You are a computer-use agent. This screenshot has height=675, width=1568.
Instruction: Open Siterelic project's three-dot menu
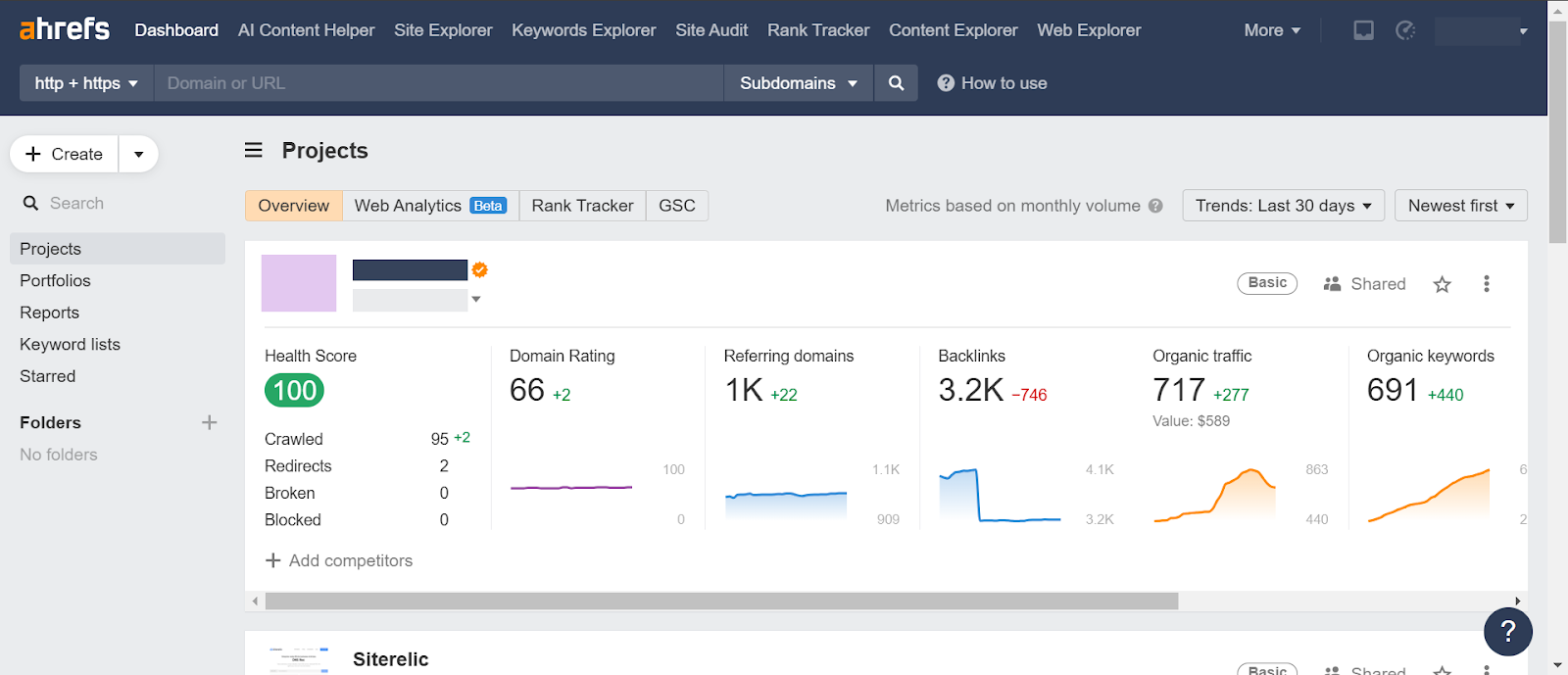coord(1487,670)
